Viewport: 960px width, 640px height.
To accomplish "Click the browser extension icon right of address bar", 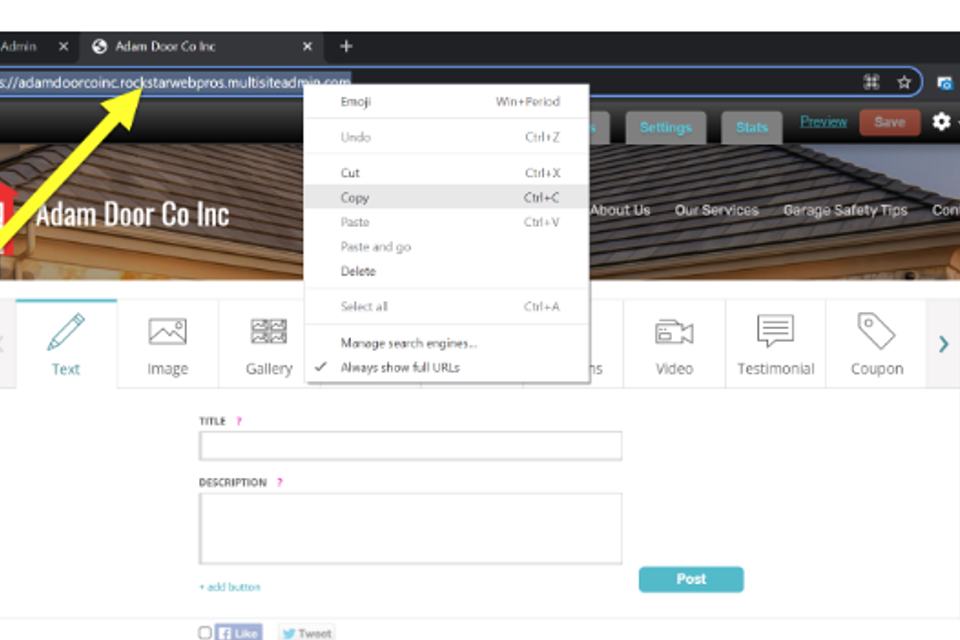I will [945, 83].
